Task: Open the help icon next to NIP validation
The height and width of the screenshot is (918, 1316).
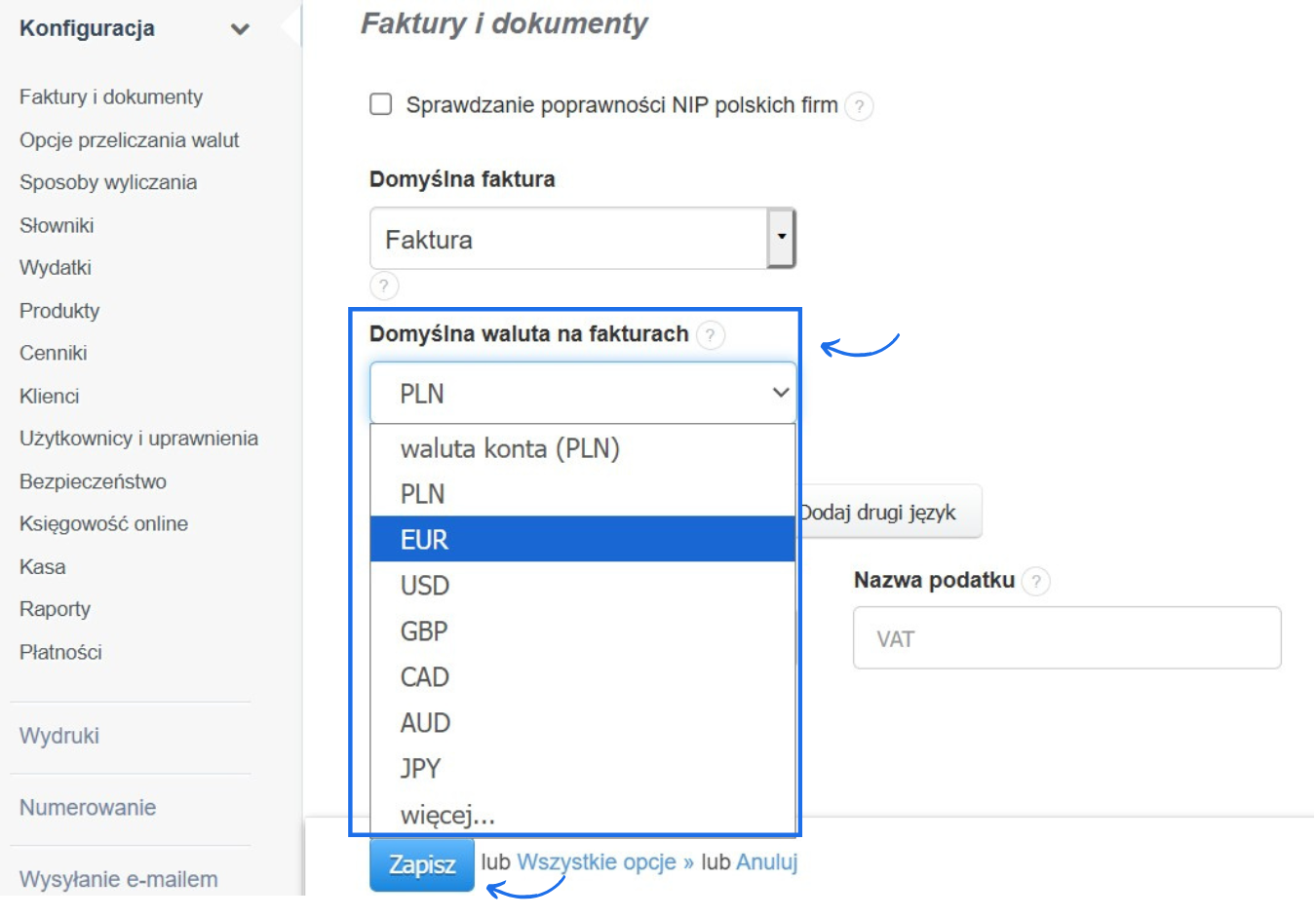Action: pyautogui.click(x=859, y=107)
